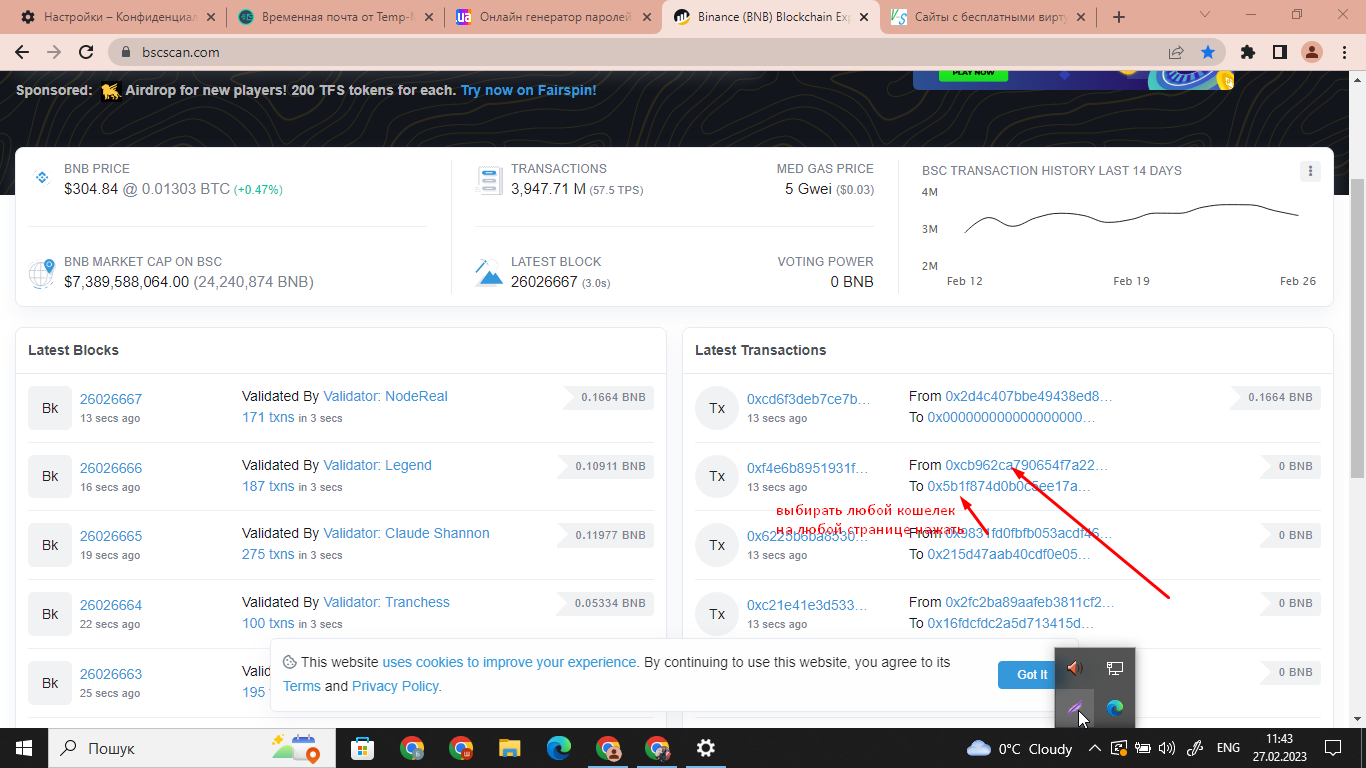Open the notification center icon
Viewport: 1366px width, 768px height.
(1332, 747)
